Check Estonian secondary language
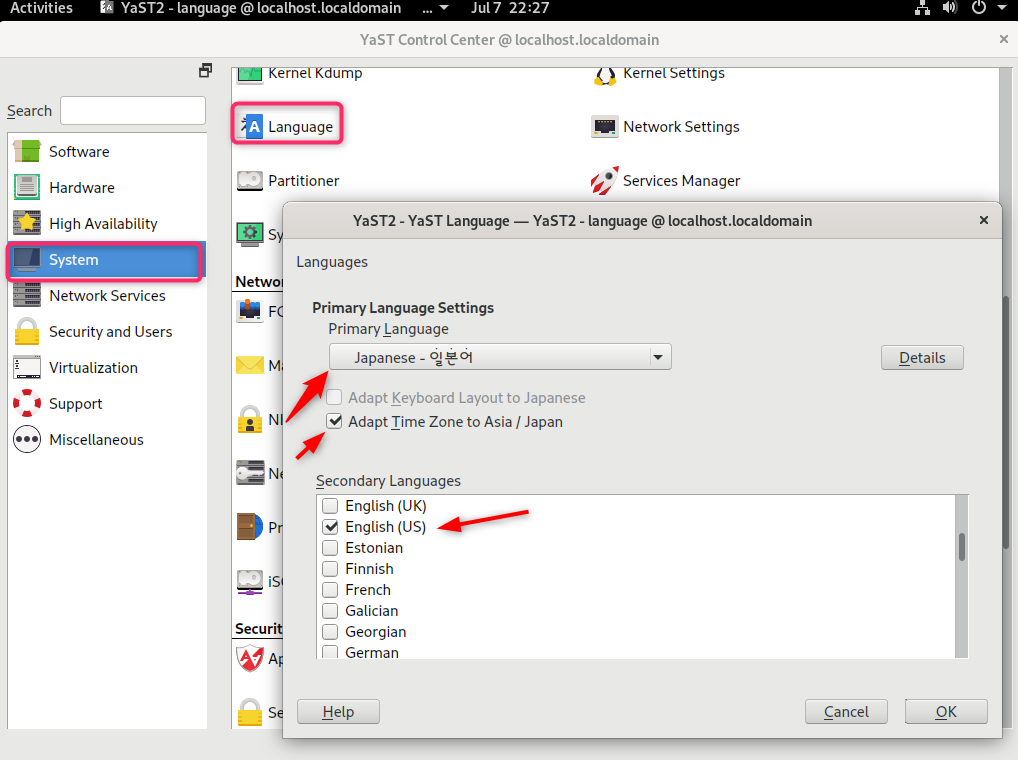Image resolution: width=1018 pixels, height=760 pixels. click(x=330, y=548)
